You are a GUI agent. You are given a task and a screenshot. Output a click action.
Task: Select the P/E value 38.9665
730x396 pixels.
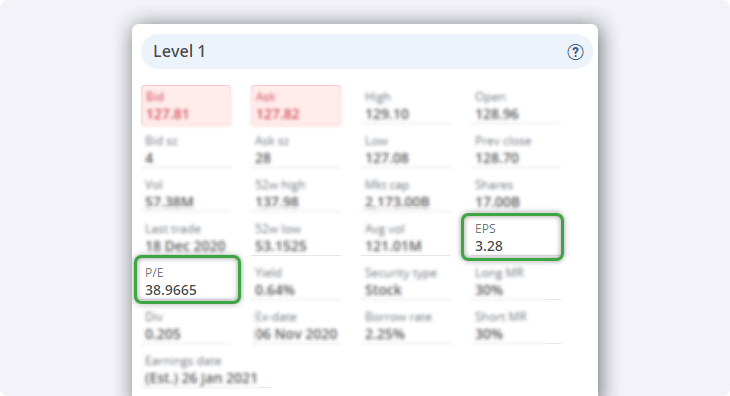pos(170,290)
